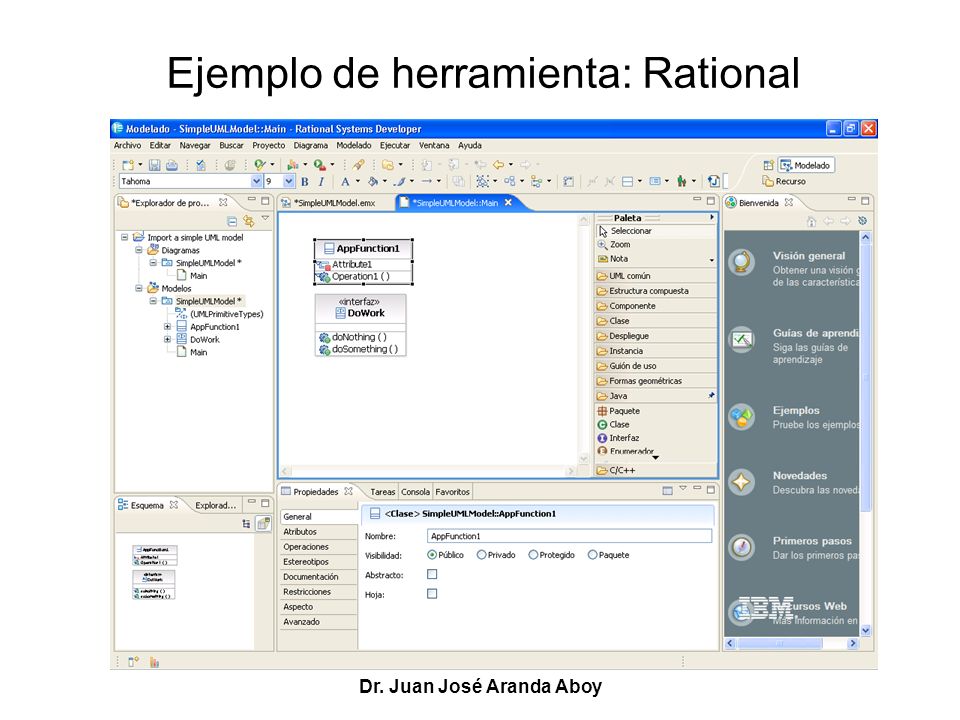Screen dimensions: 960x720
Task: Open the Tahoma font name dropdown
Action: click(257, 181)
